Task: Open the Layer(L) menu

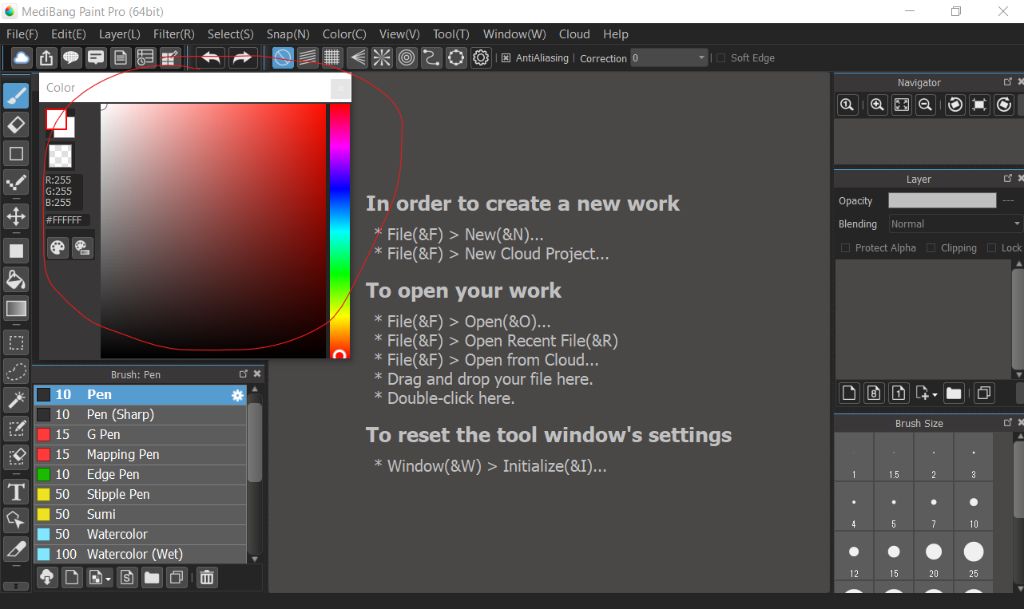Action: [120, 34]
